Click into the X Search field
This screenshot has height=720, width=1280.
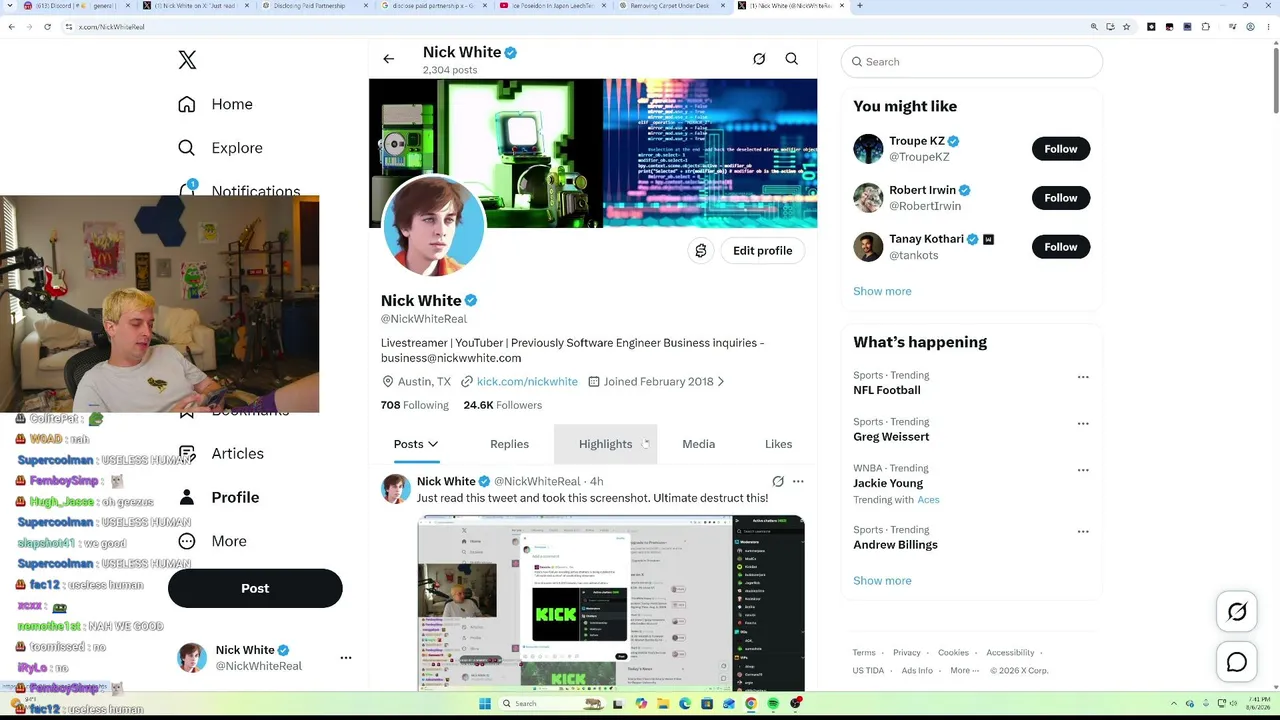[x=972, y=62]
